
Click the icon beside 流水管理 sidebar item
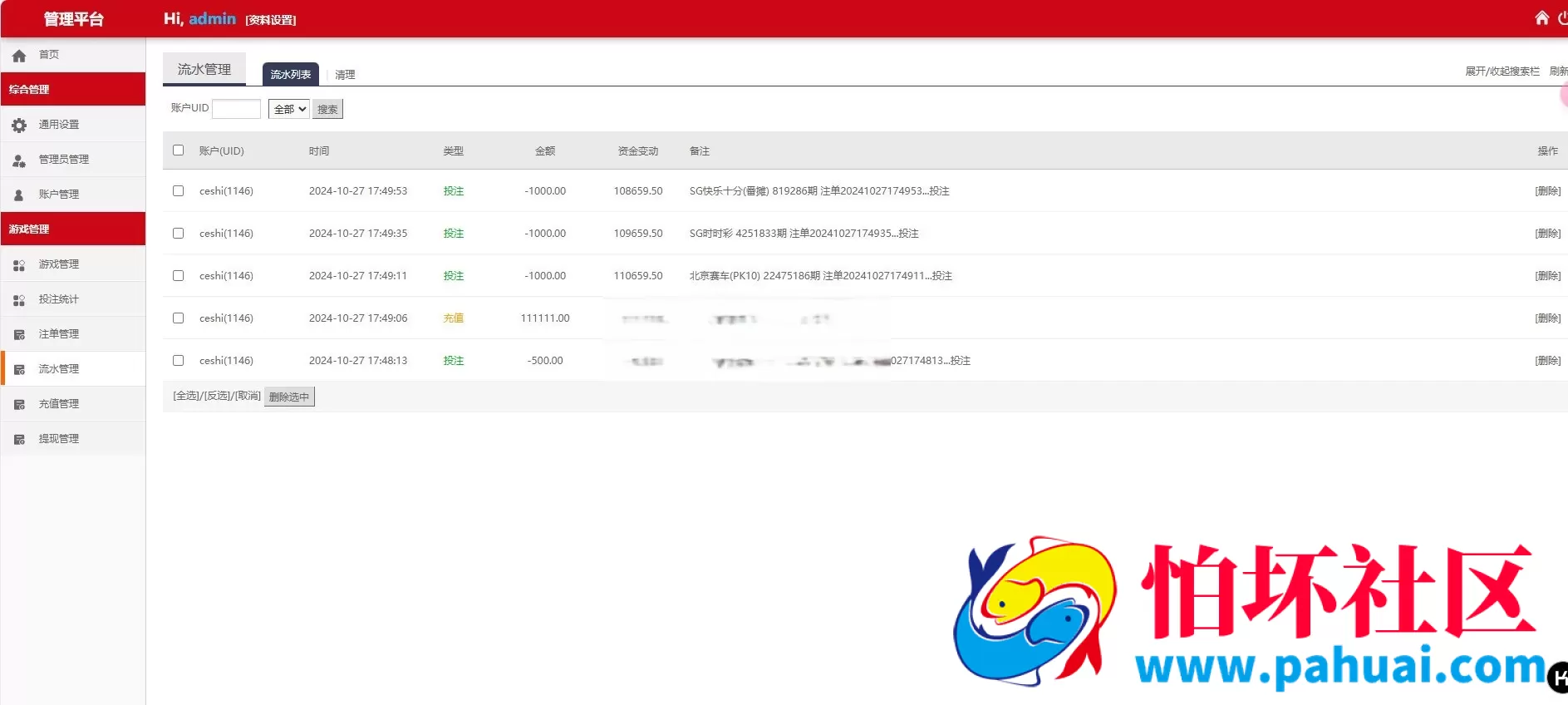click(19, 370)
